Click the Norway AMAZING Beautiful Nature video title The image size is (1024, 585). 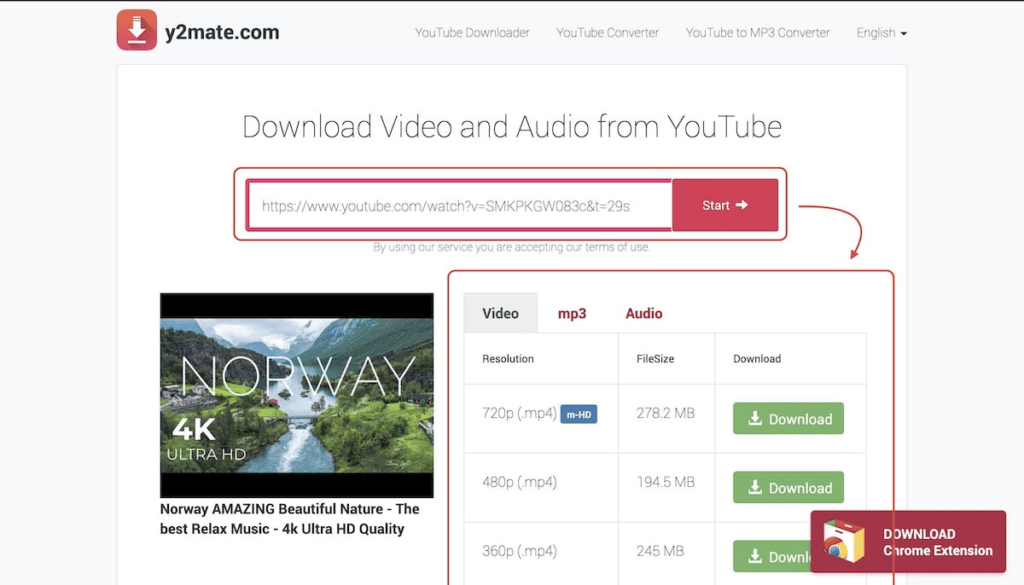point(289,519)
